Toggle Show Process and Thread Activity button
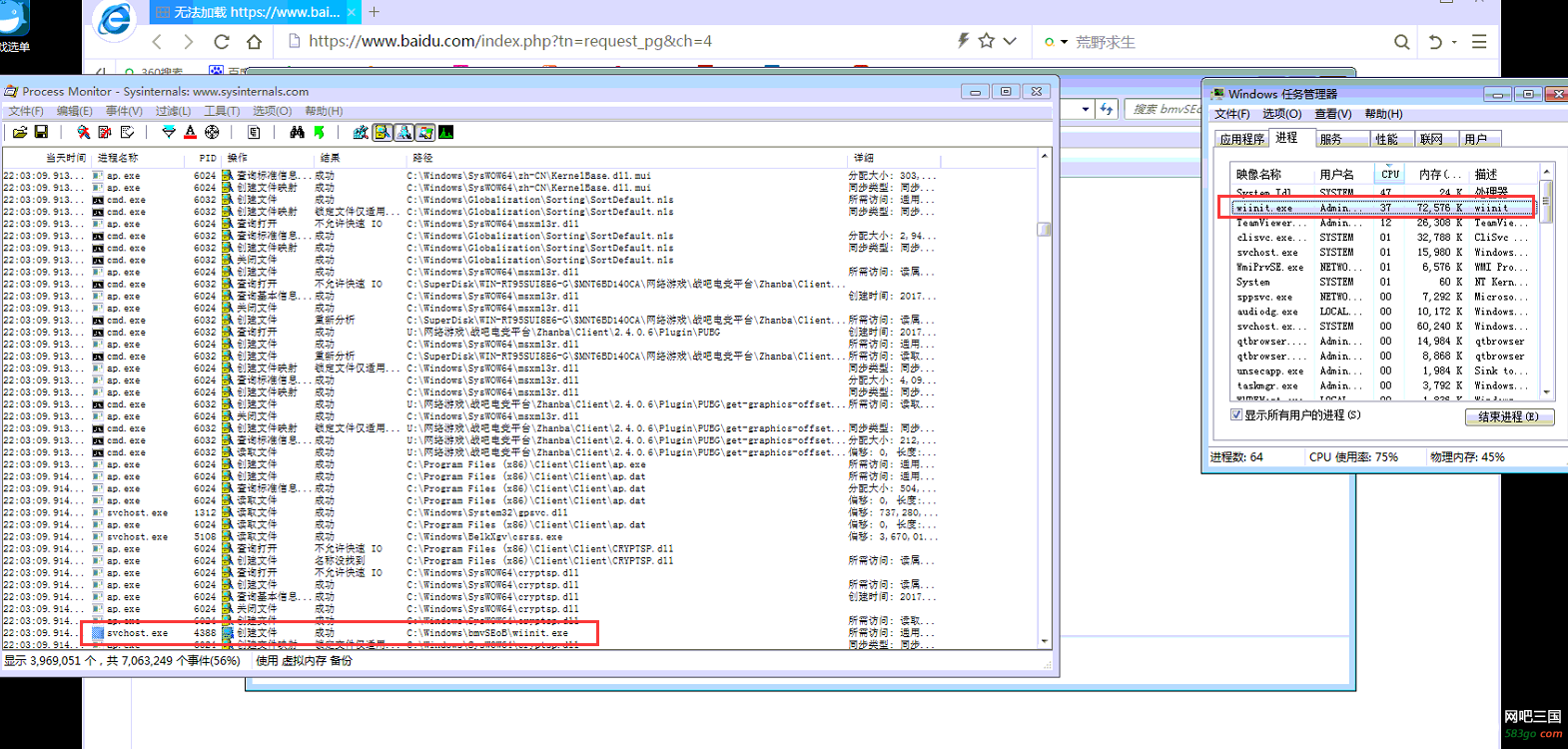1568x749 pixels. (425, 132)
